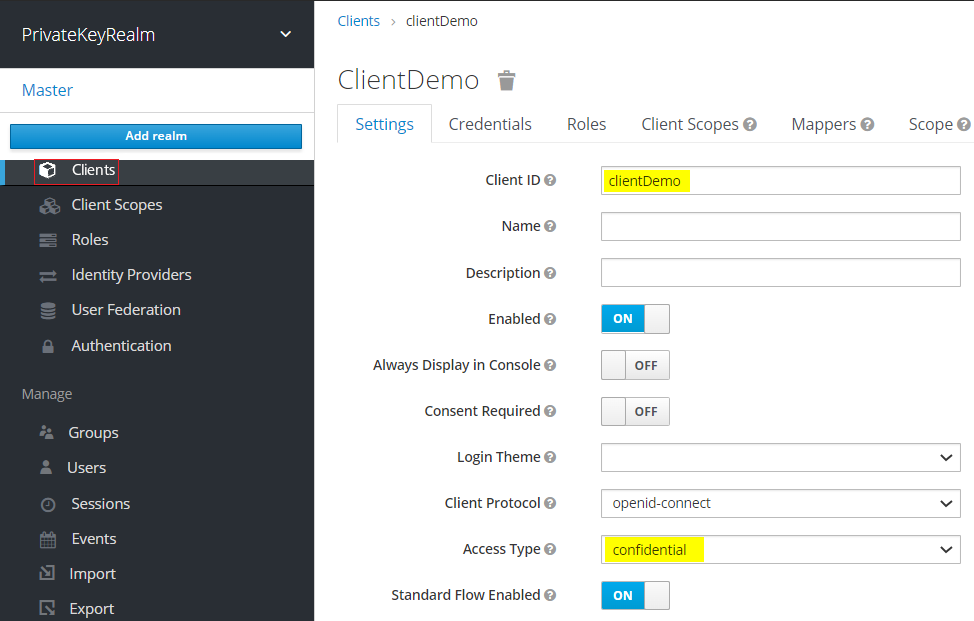Screen dimensions: 974x621
Task: Open the Scope tab
Action: 931,124
